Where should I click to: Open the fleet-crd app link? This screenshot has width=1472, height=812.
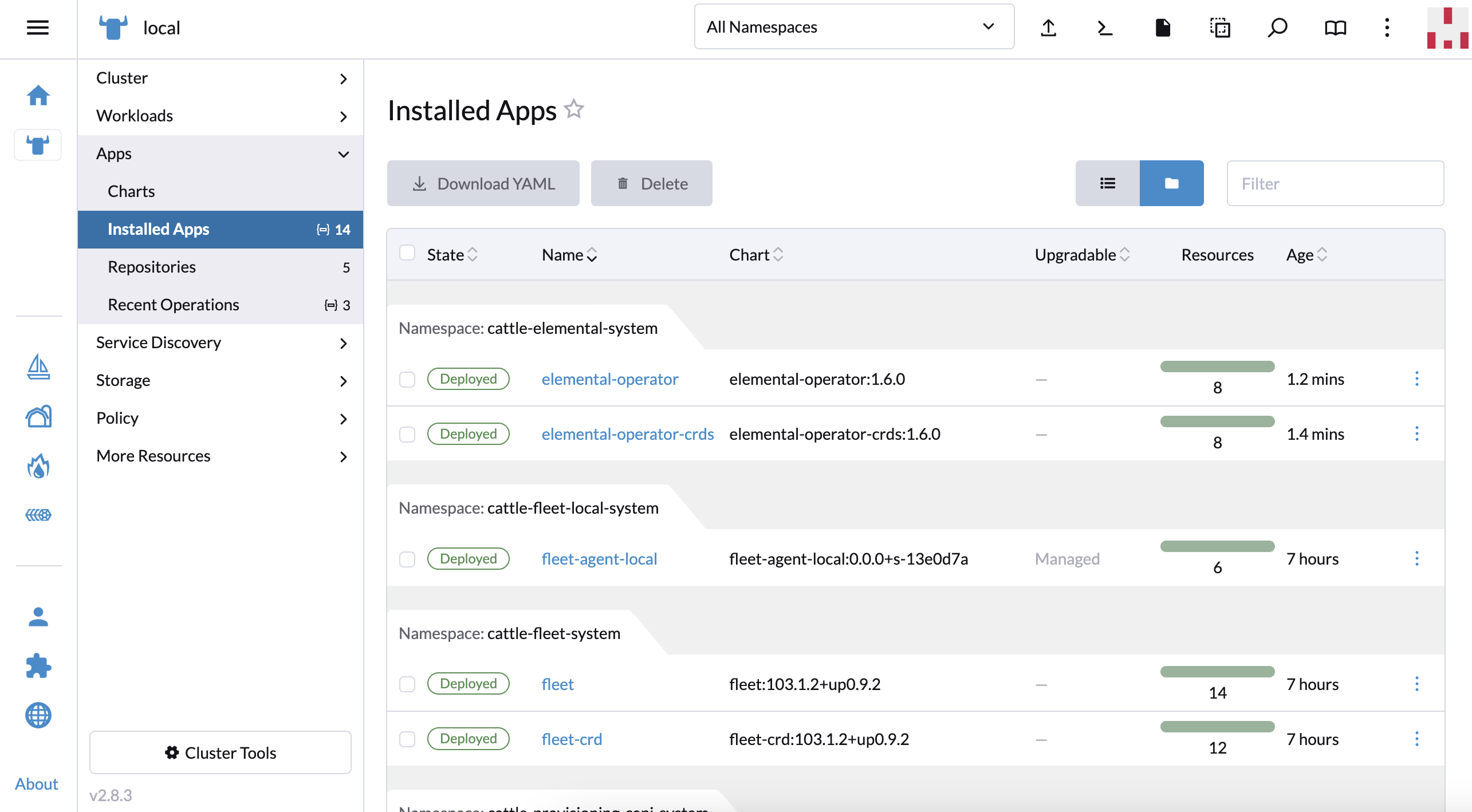(x=571, y=739)
